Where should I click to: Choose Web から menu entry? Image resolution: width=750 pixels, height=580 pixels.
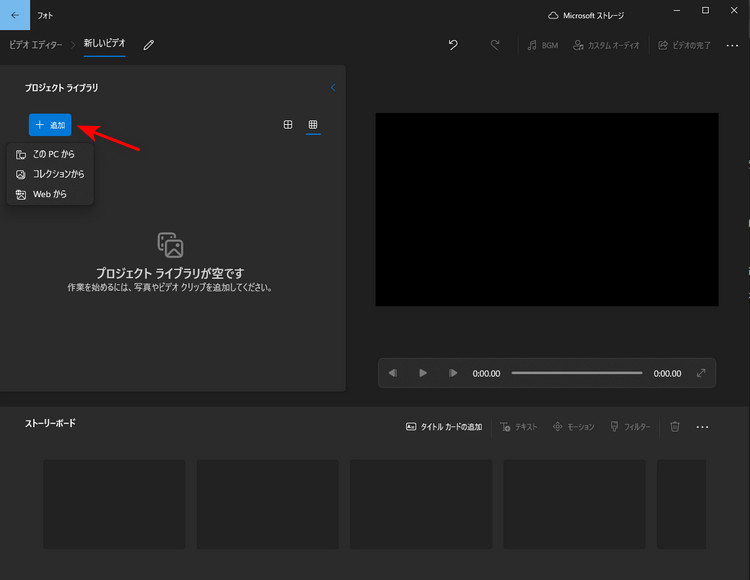click(50, 194)
